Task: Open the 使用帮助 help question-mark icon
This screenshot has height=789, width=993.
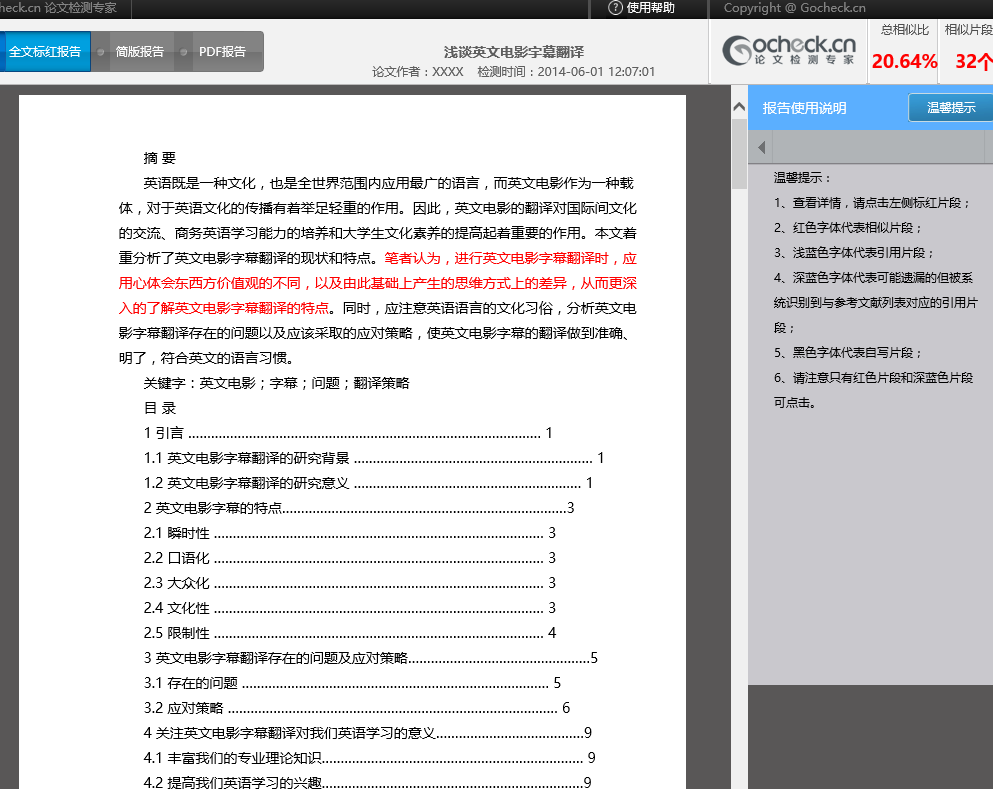Action: pos(615,8)
